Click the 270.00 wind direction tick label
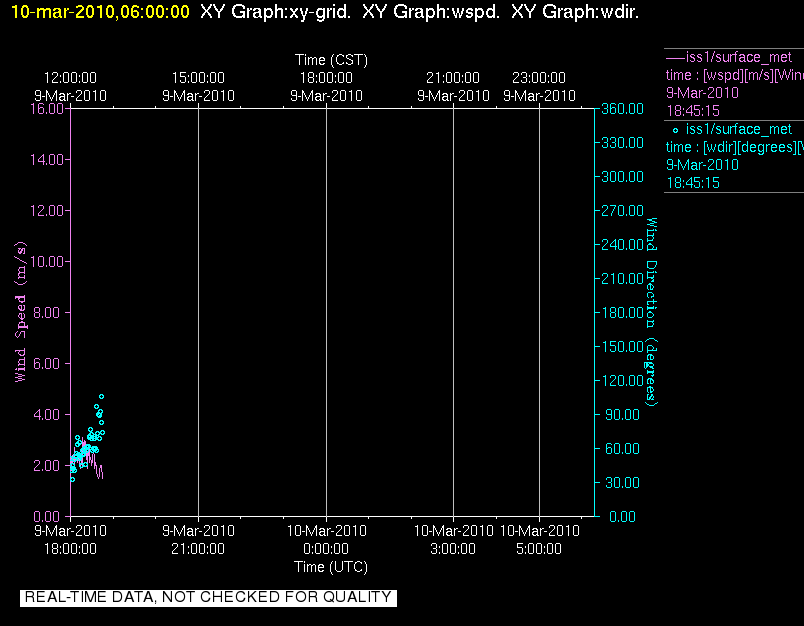804x626 pixels. pyautogui.click(x=622, y=211)
